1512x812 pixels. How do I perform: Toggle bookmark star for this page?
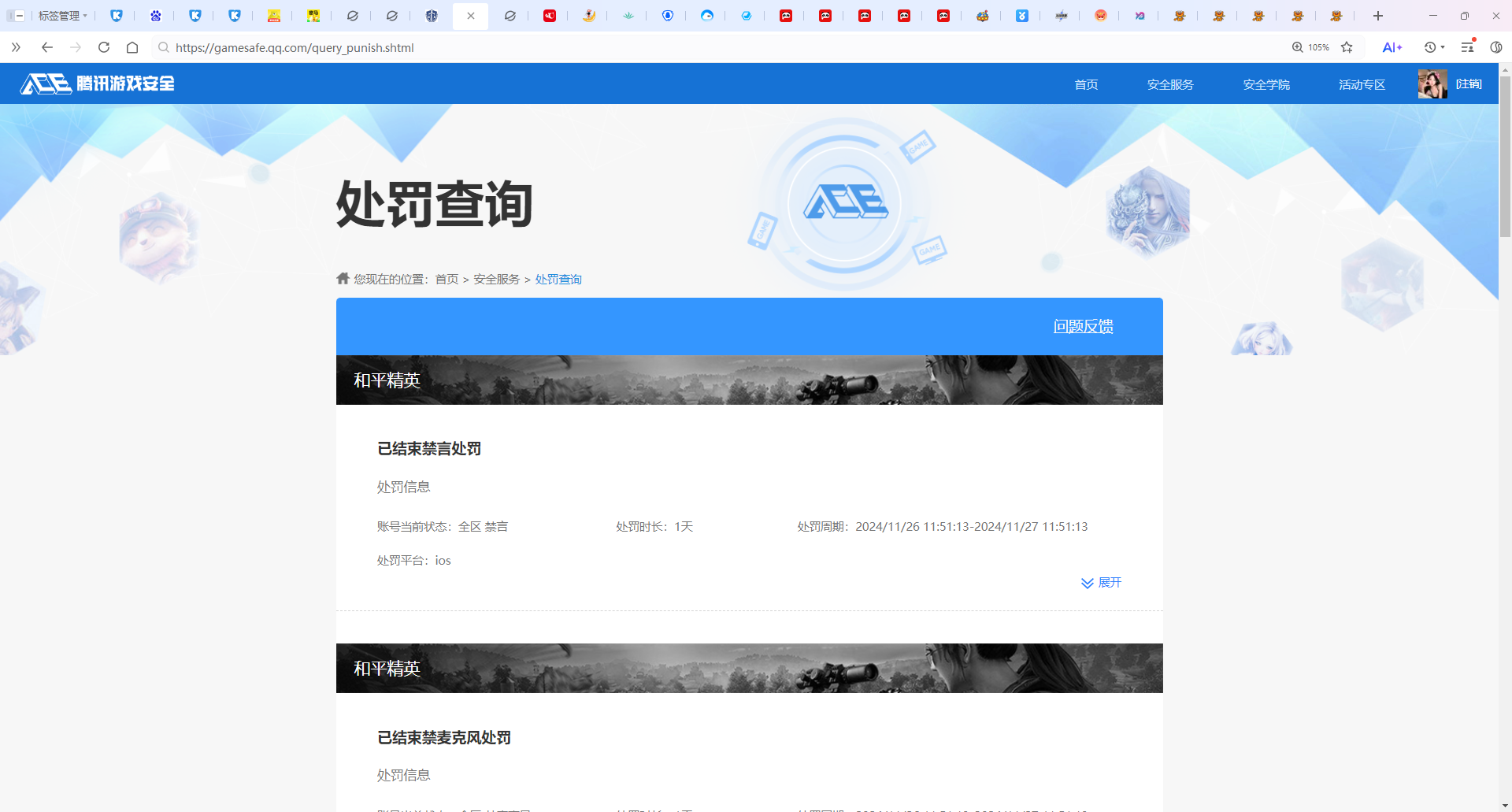coord(1347,47)
